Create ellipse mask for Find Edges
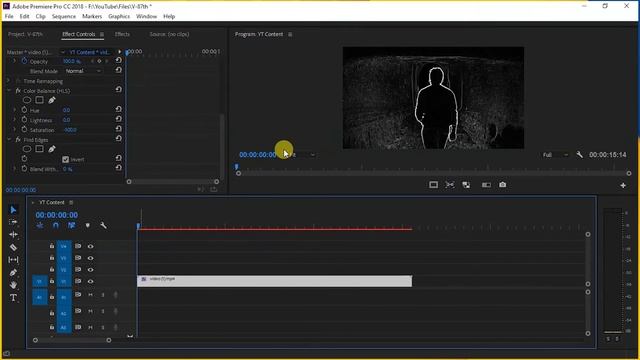This screenshot has width=640, height=360. pyautogui.click(x=27, y=149)
